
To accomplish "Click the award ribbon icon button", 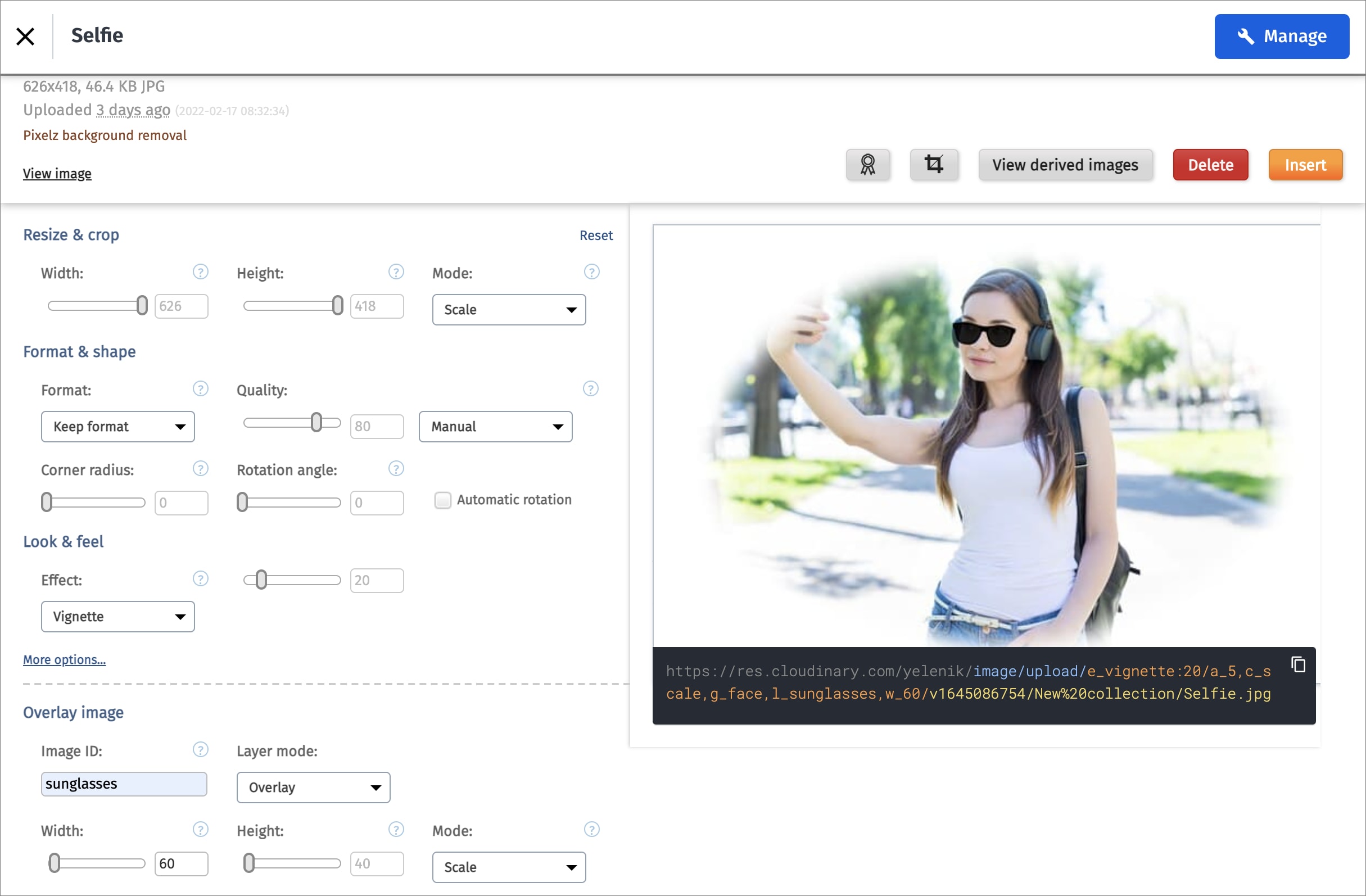I will 867,165.
